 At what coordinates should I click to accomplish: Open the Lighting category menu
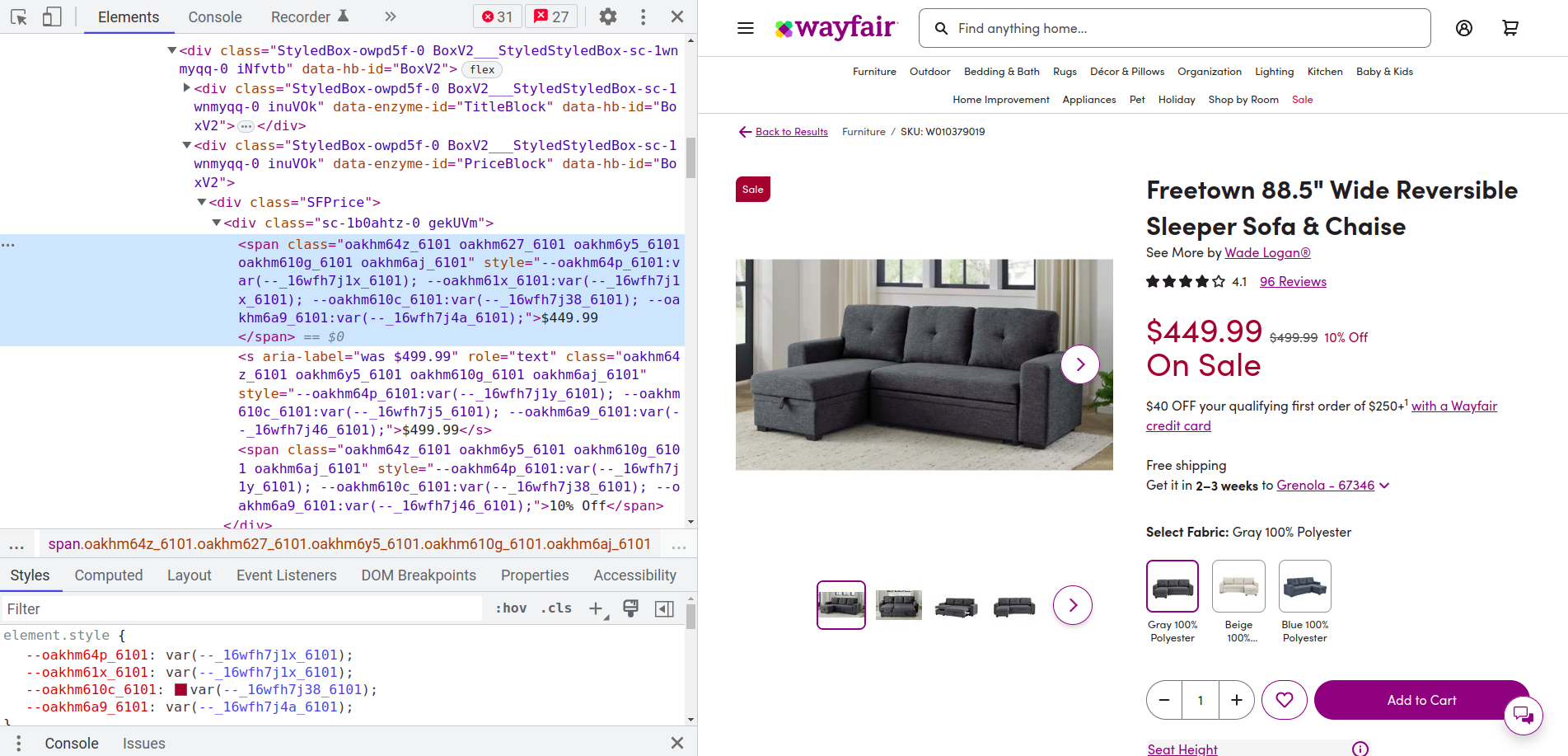click(1275, 72)
